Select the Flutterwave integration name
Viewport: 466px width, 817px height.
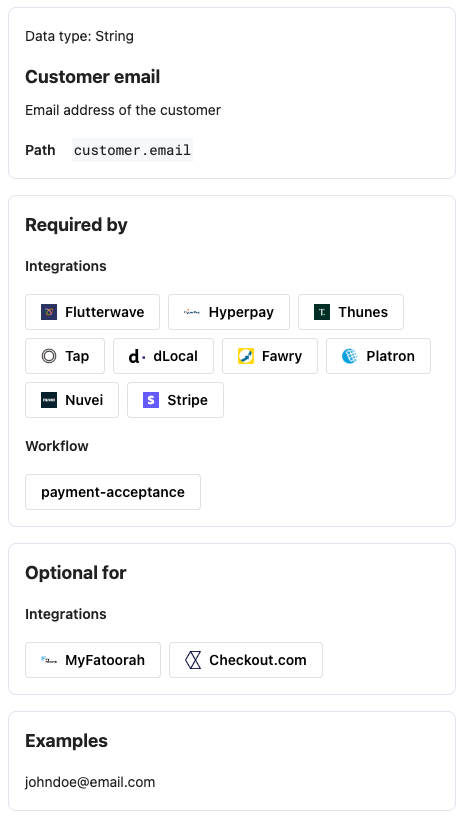click(x=104, y=312)
